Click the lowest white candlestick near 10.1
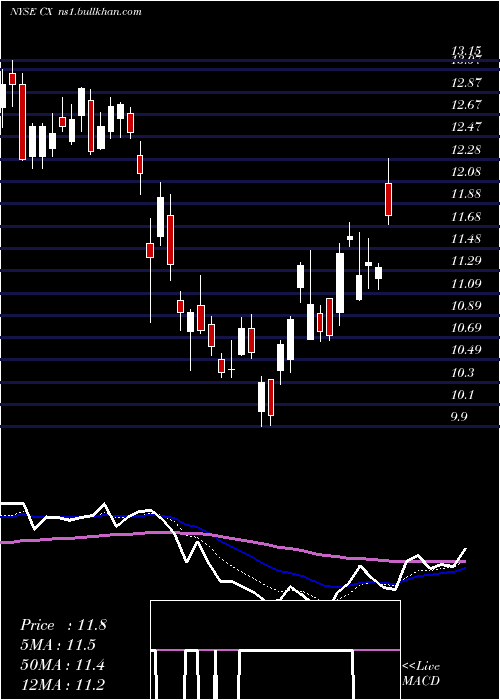Screen dimensions: 500x700 point(262,397)
